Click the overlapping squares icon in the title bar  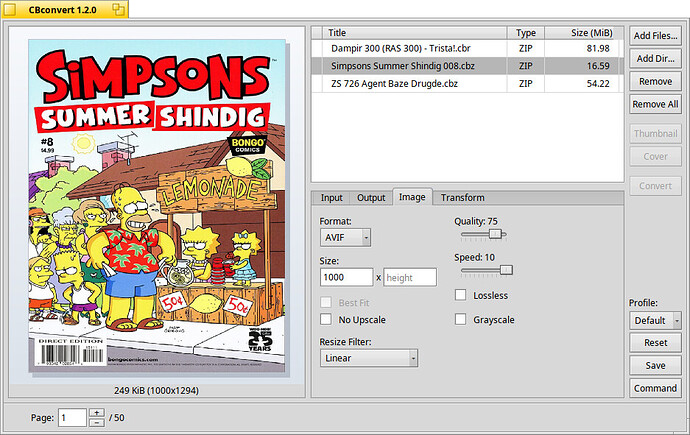point(118,9)
